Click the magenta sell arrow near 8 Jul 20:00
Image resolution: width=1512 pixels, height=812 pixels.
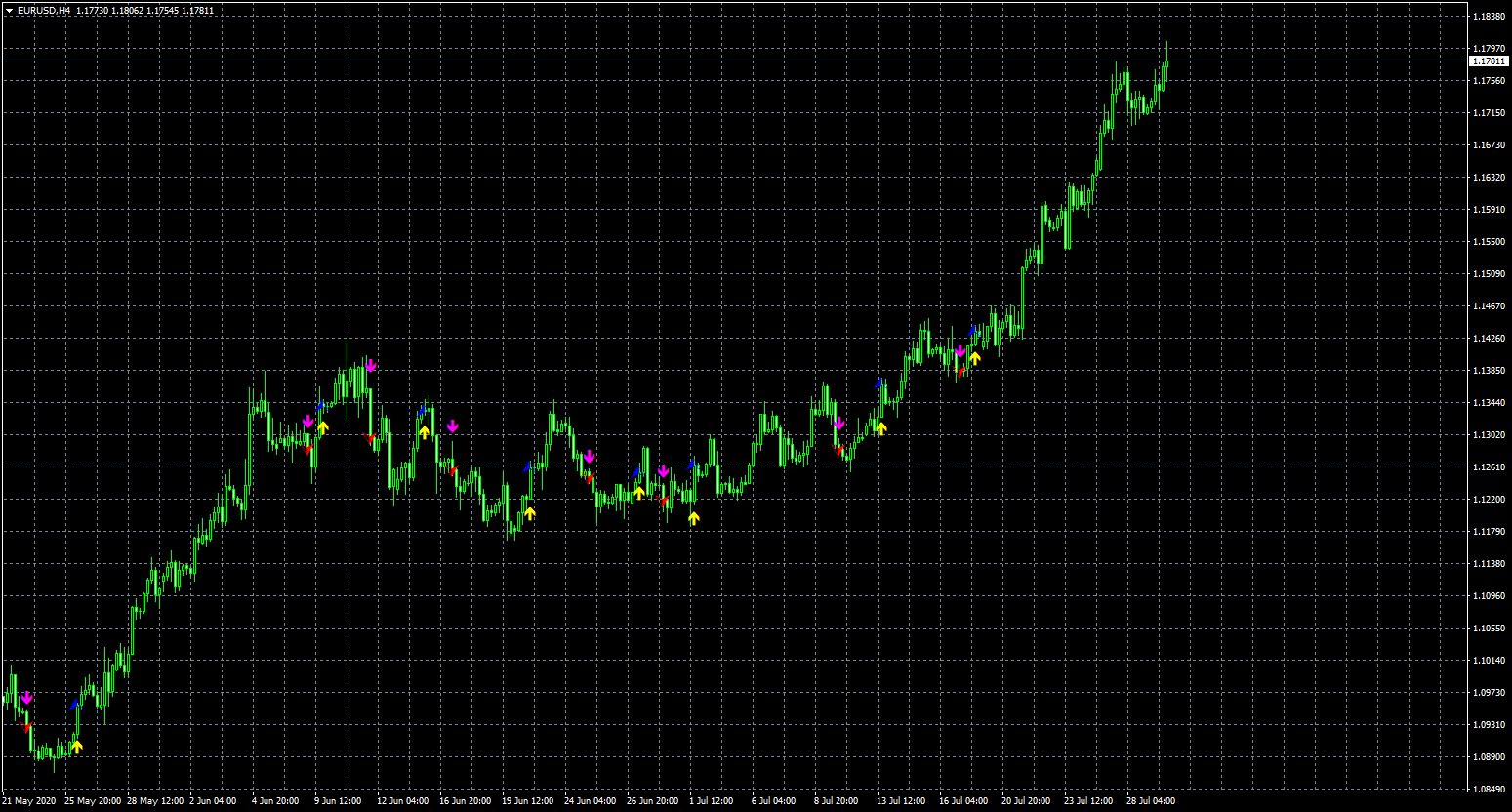838,424
